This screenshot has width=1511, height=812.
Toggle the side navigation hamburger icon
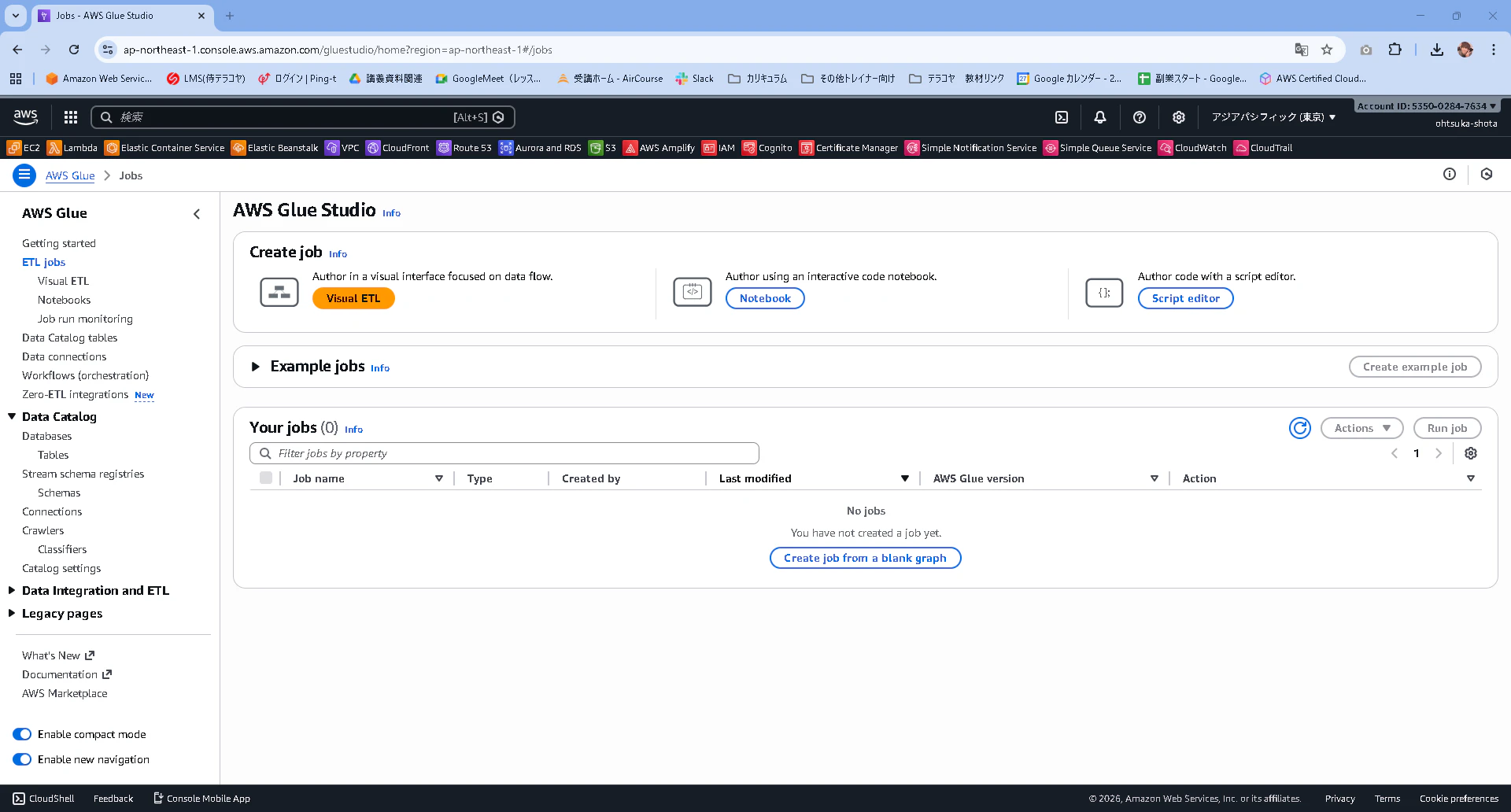(24, 175)
